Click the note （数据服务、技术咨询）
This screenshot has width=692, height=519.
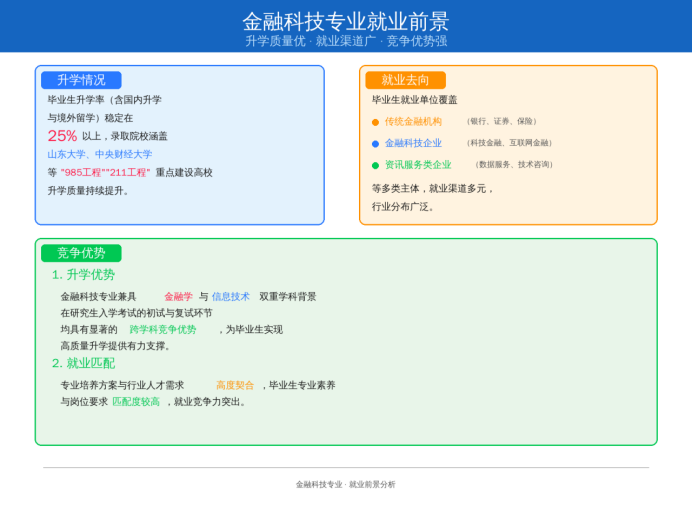click(x=514, y=164)
